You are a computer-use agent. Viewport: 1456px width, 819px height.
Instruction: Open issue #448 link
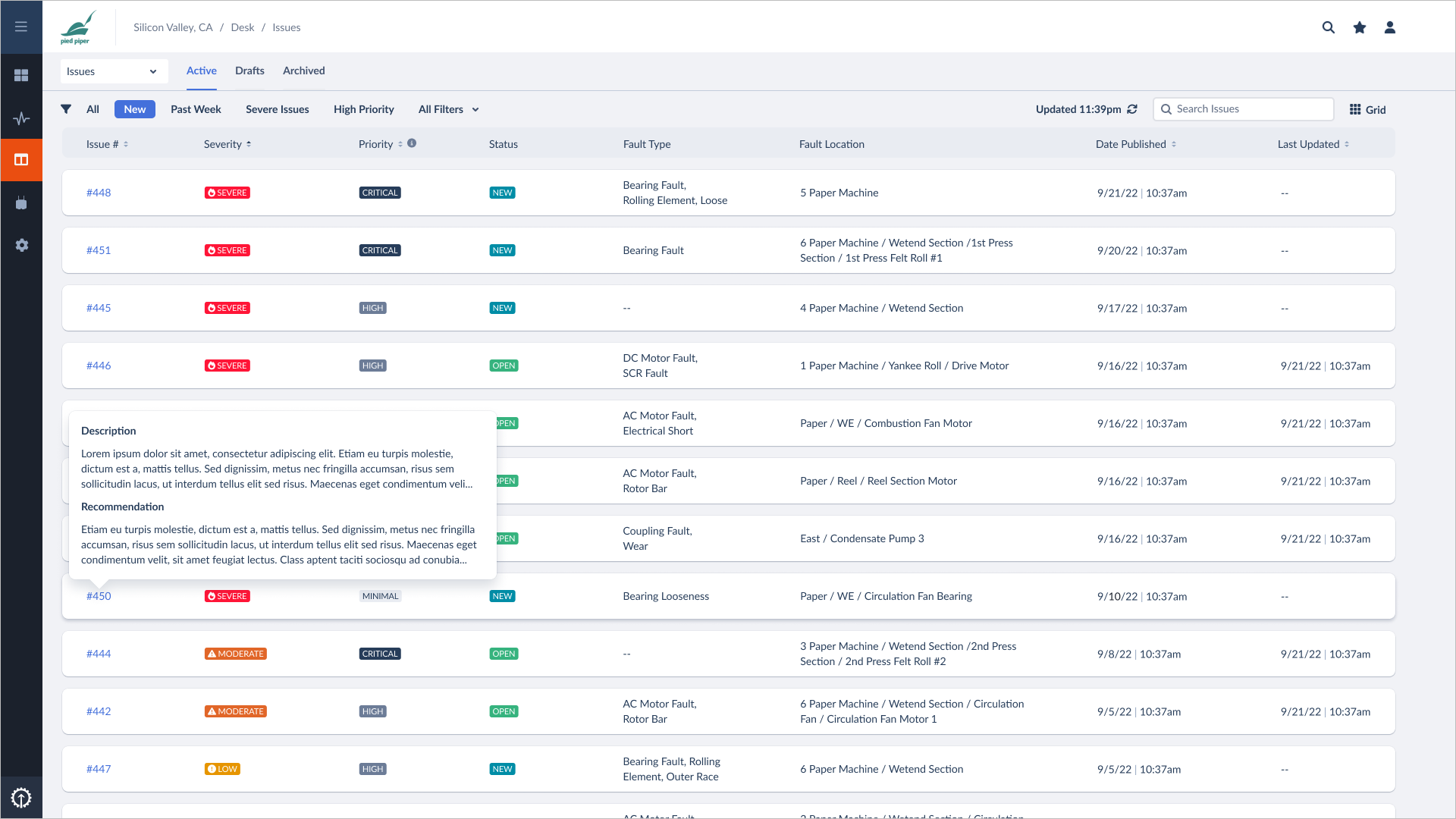click(x=99, y=193)
